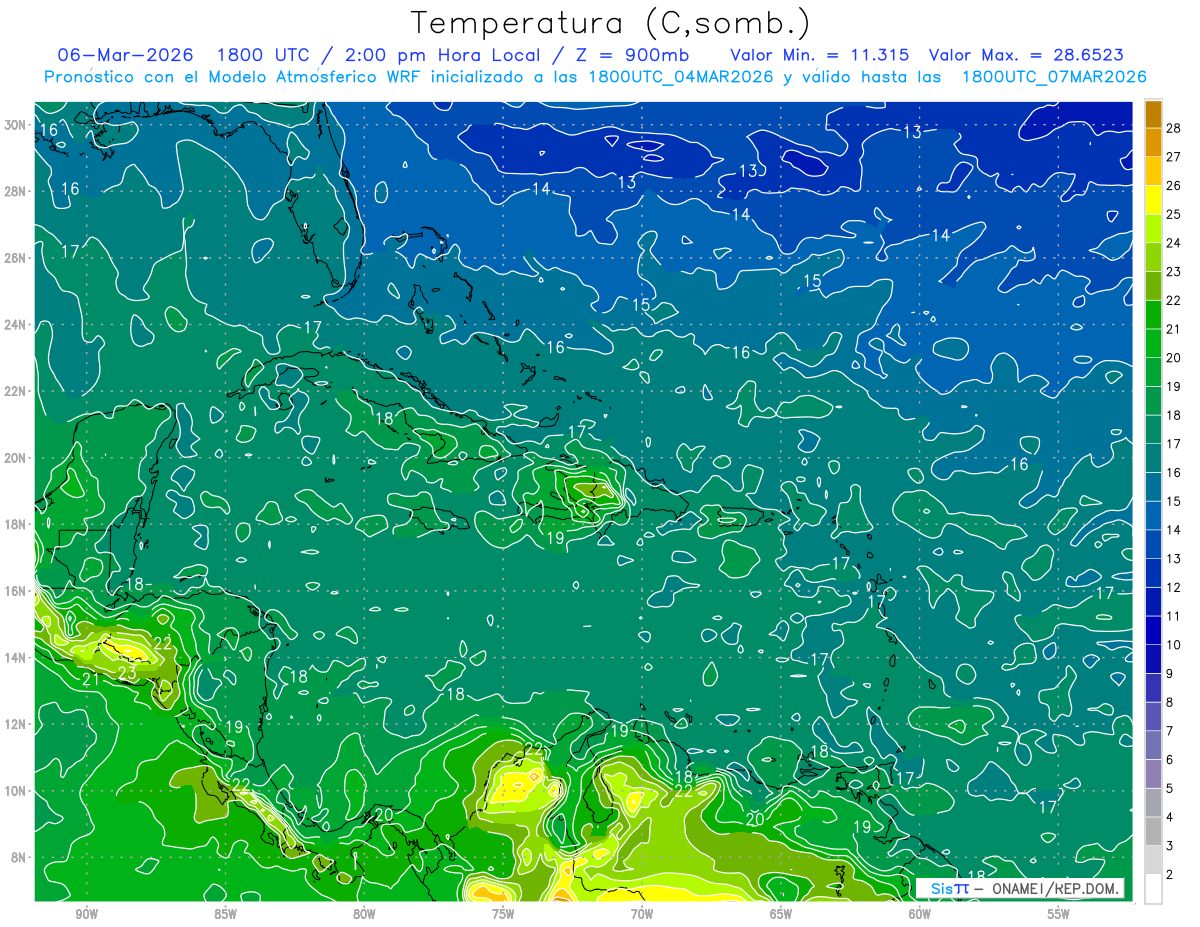This screenshot has height=927, width=1200.
Task: Click the "55W" longitude axis label
Action: coord(1059,915)
